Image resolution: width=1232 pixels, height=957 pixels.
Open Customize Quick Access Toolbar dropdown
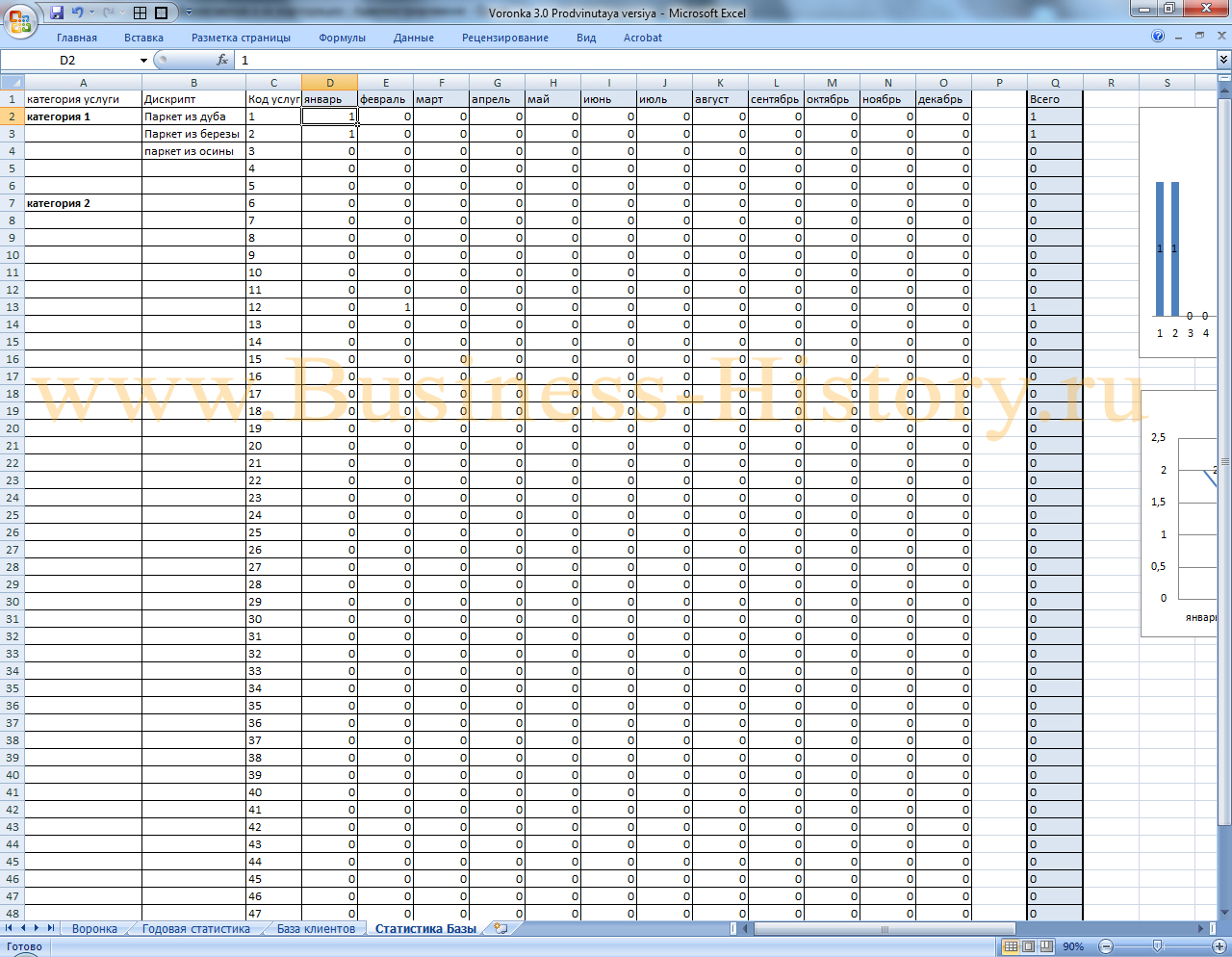(188, 13)
